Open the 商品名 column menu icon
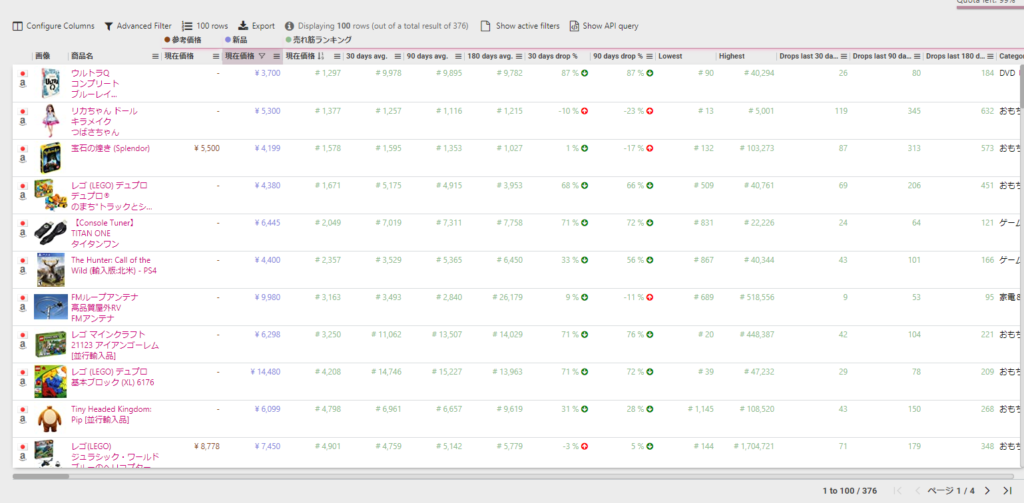Screen dimensions: 1024x503 tap(155, 56)
